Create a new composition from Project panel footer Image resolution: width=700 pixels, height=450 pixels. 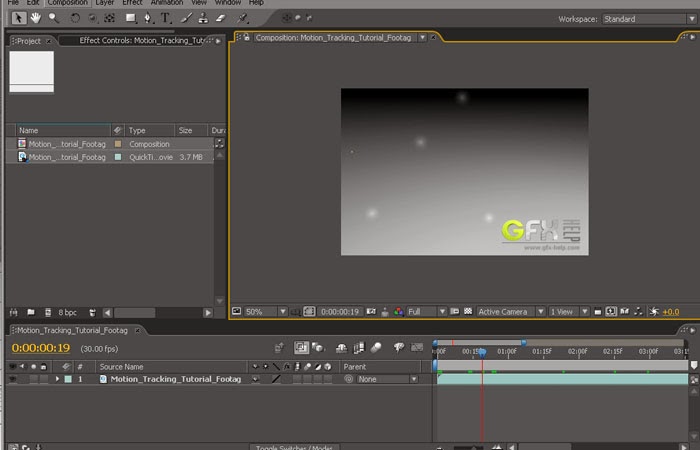[x=48, y=312]
